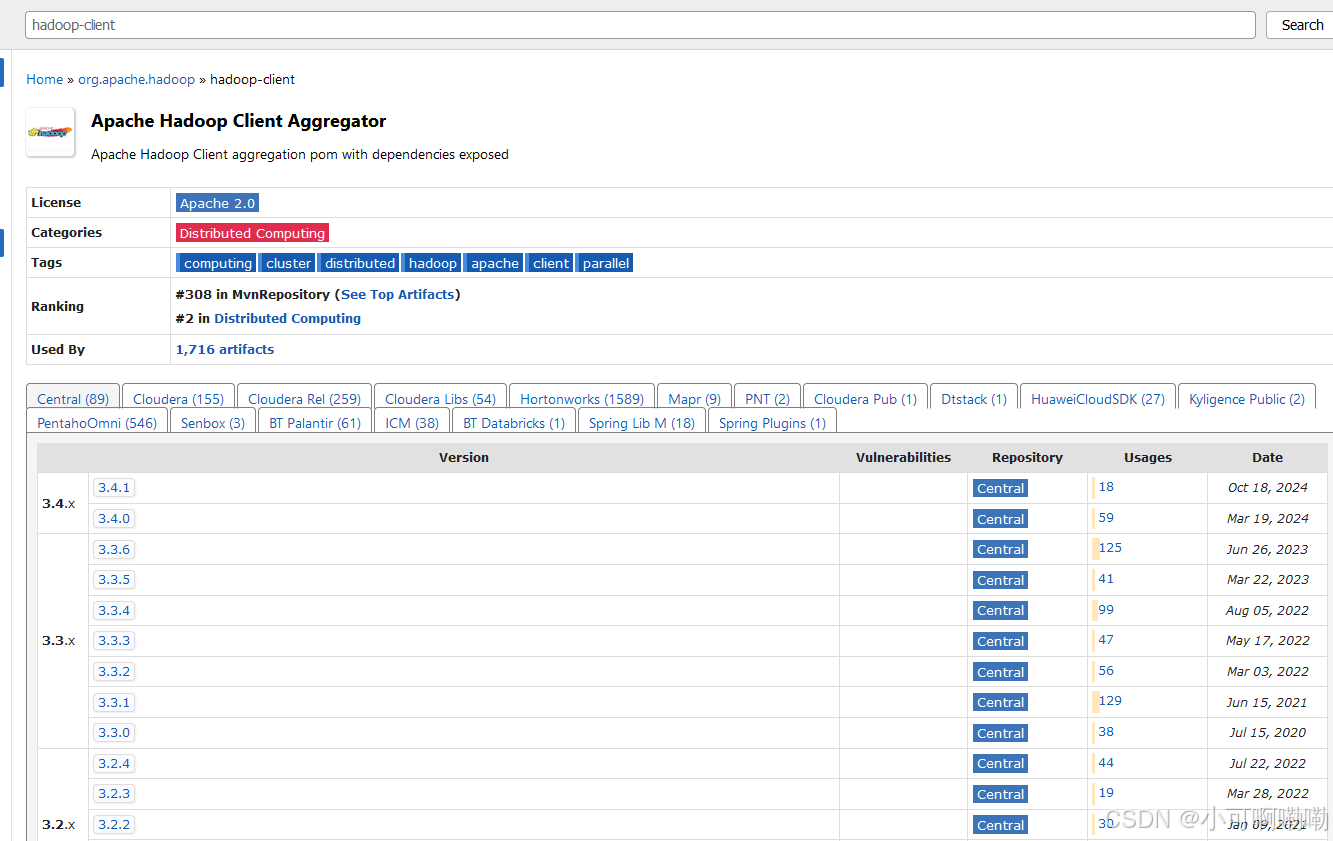Switch to Hortonworks (1589) tab
Screen dimensions: 1333x841
(x=582, y=399)
